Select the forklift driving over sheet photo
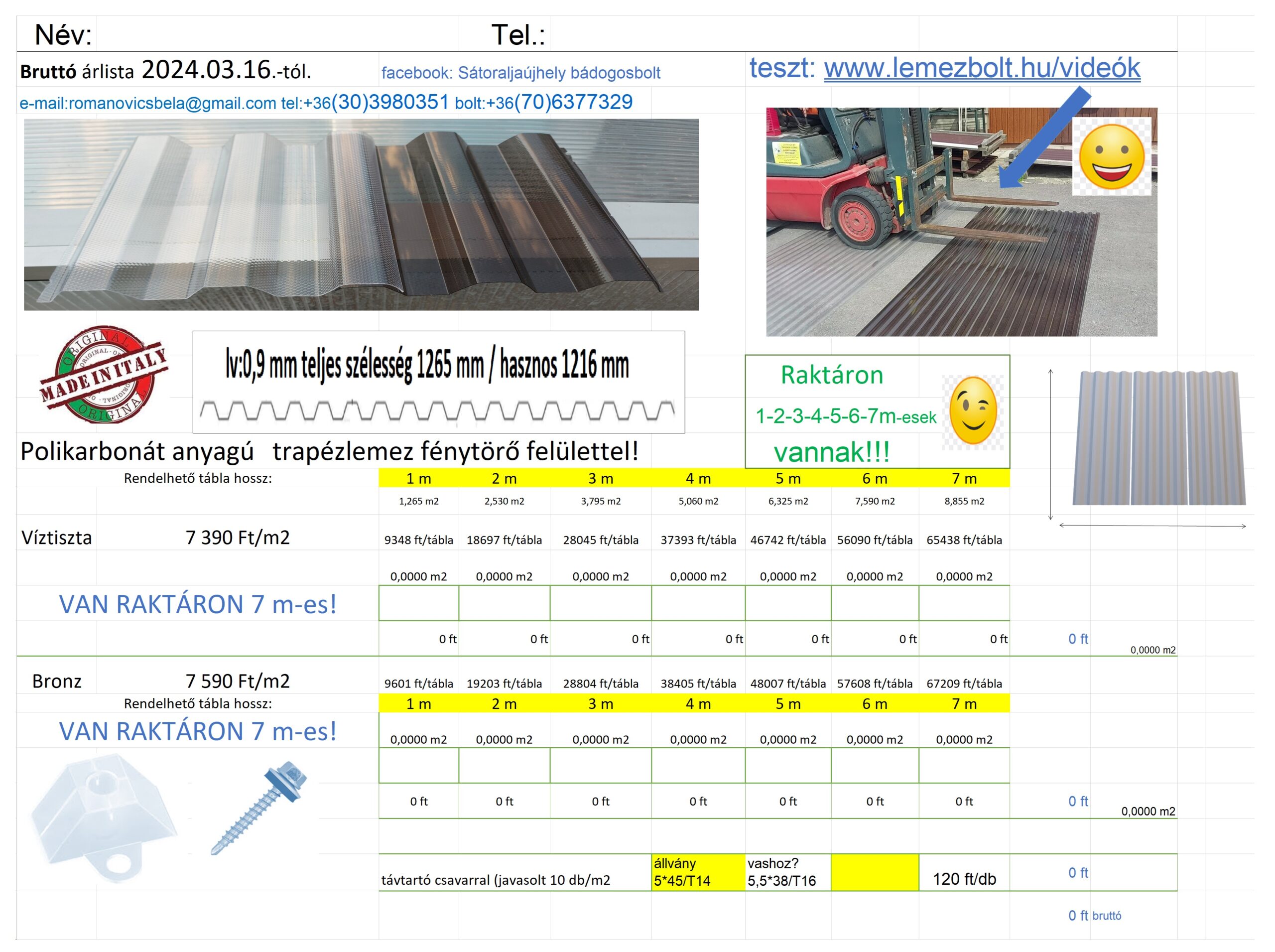The image size is (1275, 952). [961, 222]
